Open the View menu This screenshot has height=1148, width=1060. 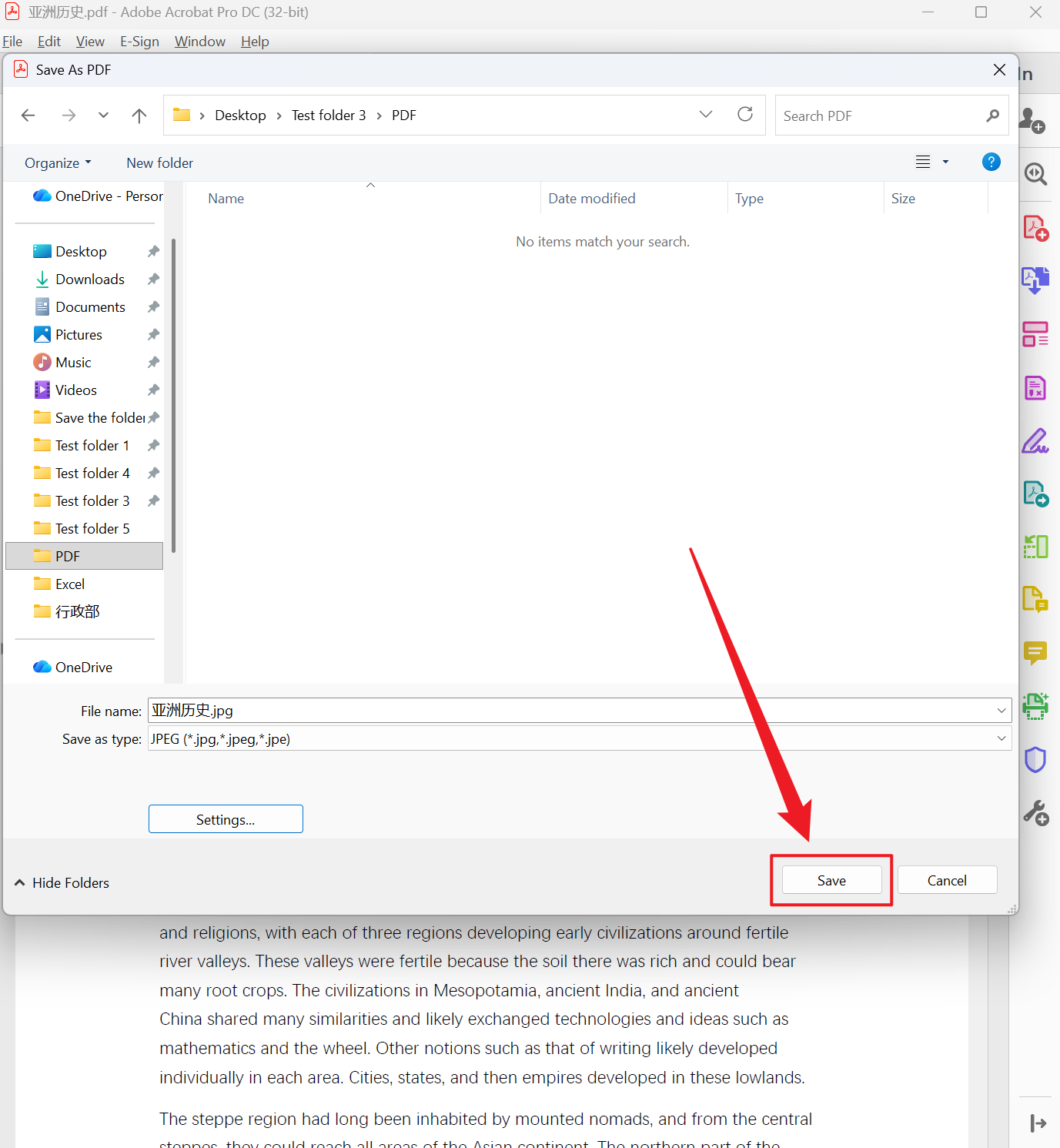(x=90, y=42)
